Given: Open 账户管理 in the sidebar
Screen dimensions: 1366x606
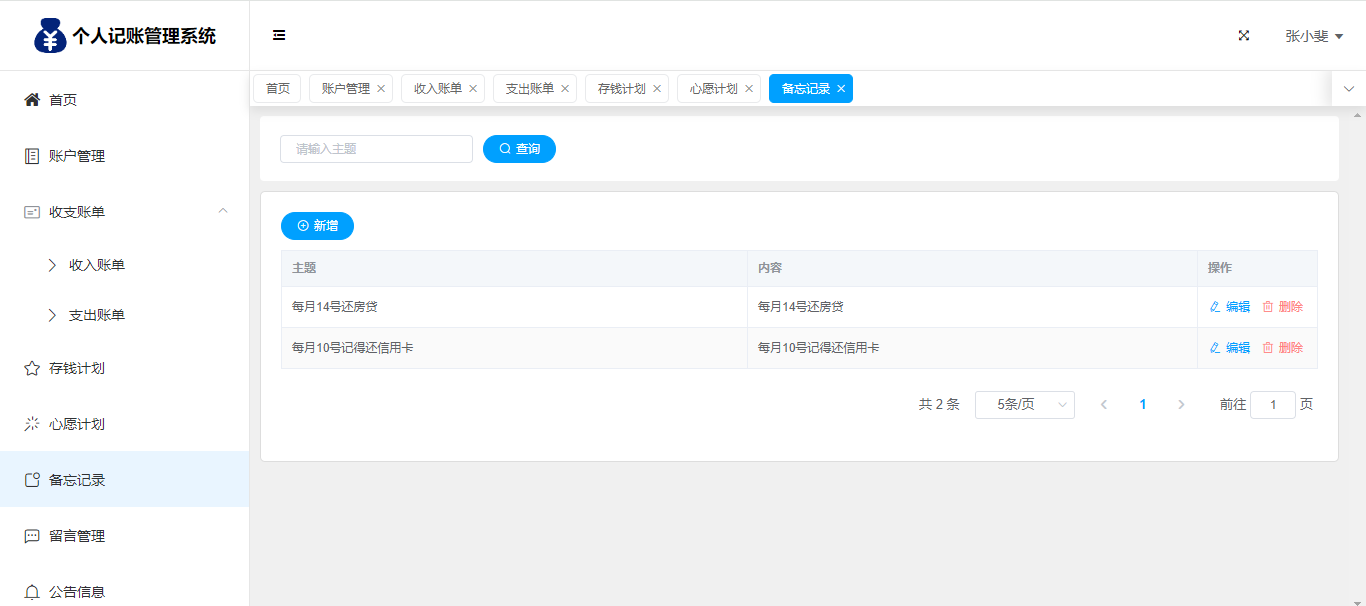Looking at the screenshot, I should pos(77,156).
